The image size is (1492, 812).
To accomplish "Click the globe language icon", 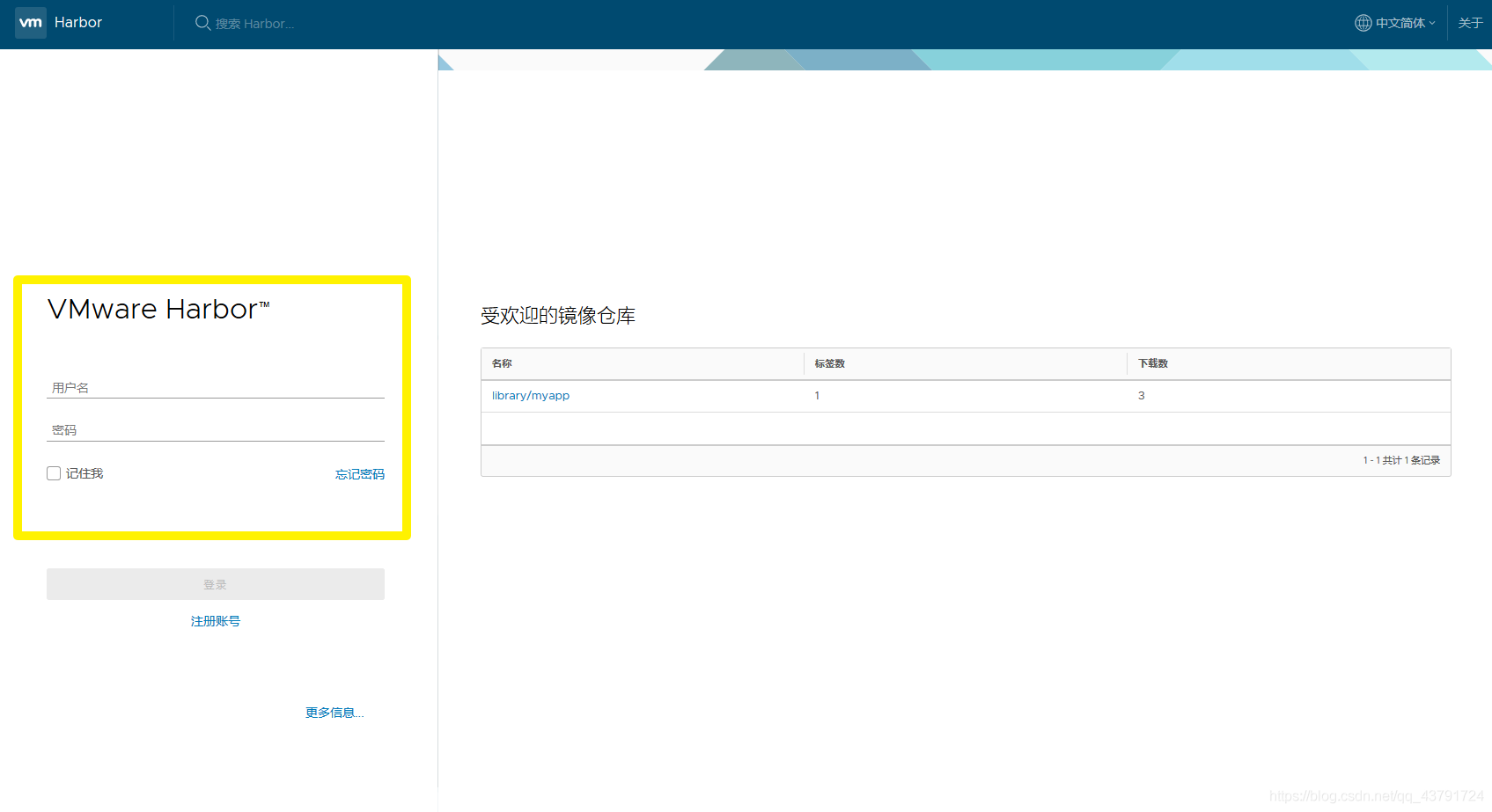I will [1363, 23].
